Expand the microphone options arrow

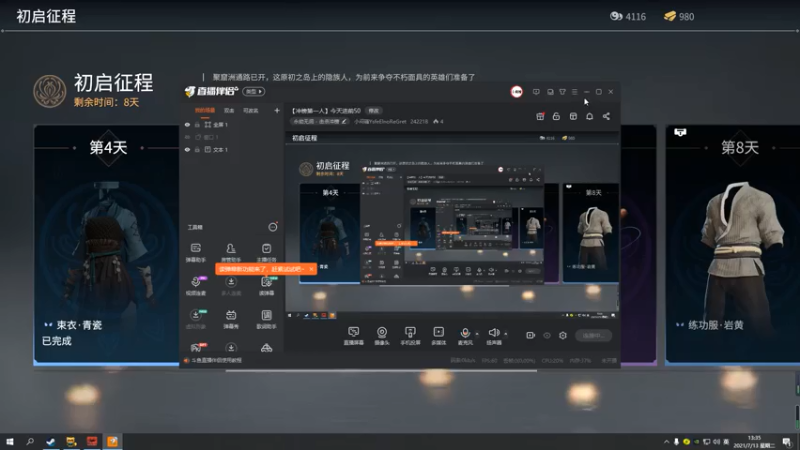click(x=477, y=334)
